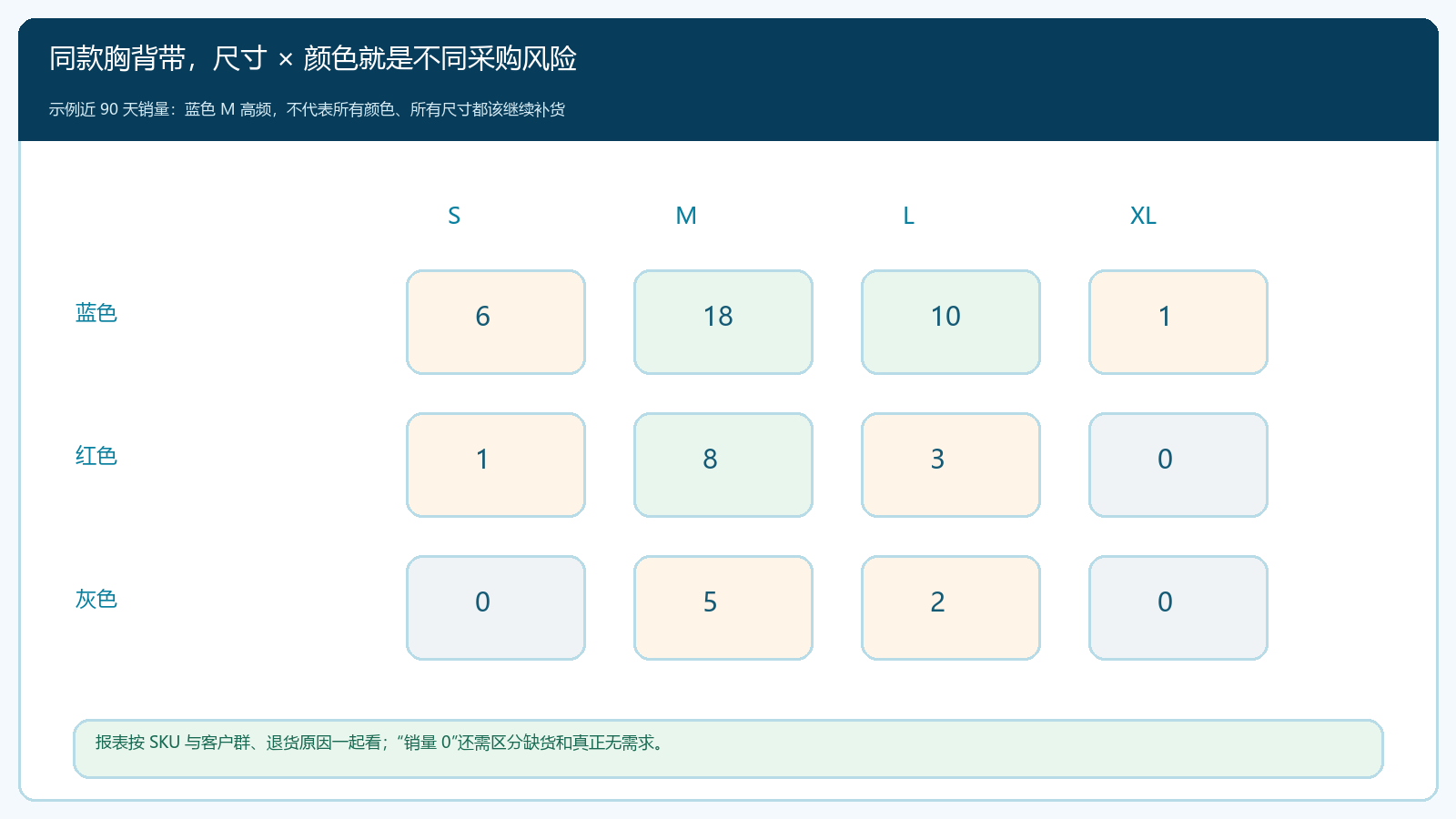Click the 灰色 M cell showing 5
Screen dimensions: 1456x819
[x=723, y=608]
